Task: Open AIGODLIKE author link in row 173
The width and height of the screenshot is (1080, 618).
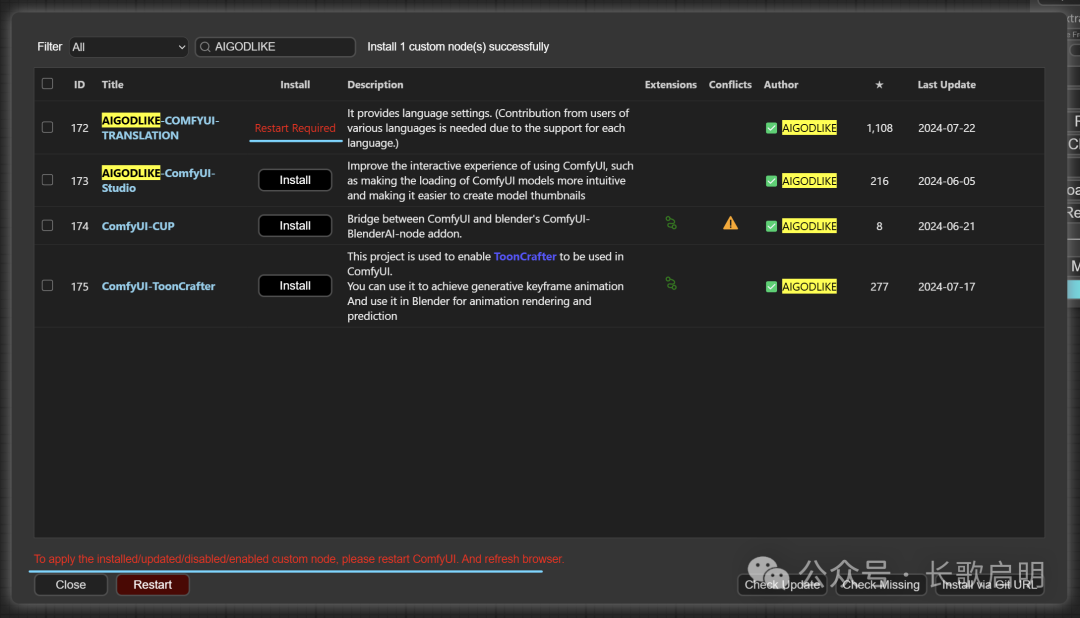Action: click(x=809, y=181)
